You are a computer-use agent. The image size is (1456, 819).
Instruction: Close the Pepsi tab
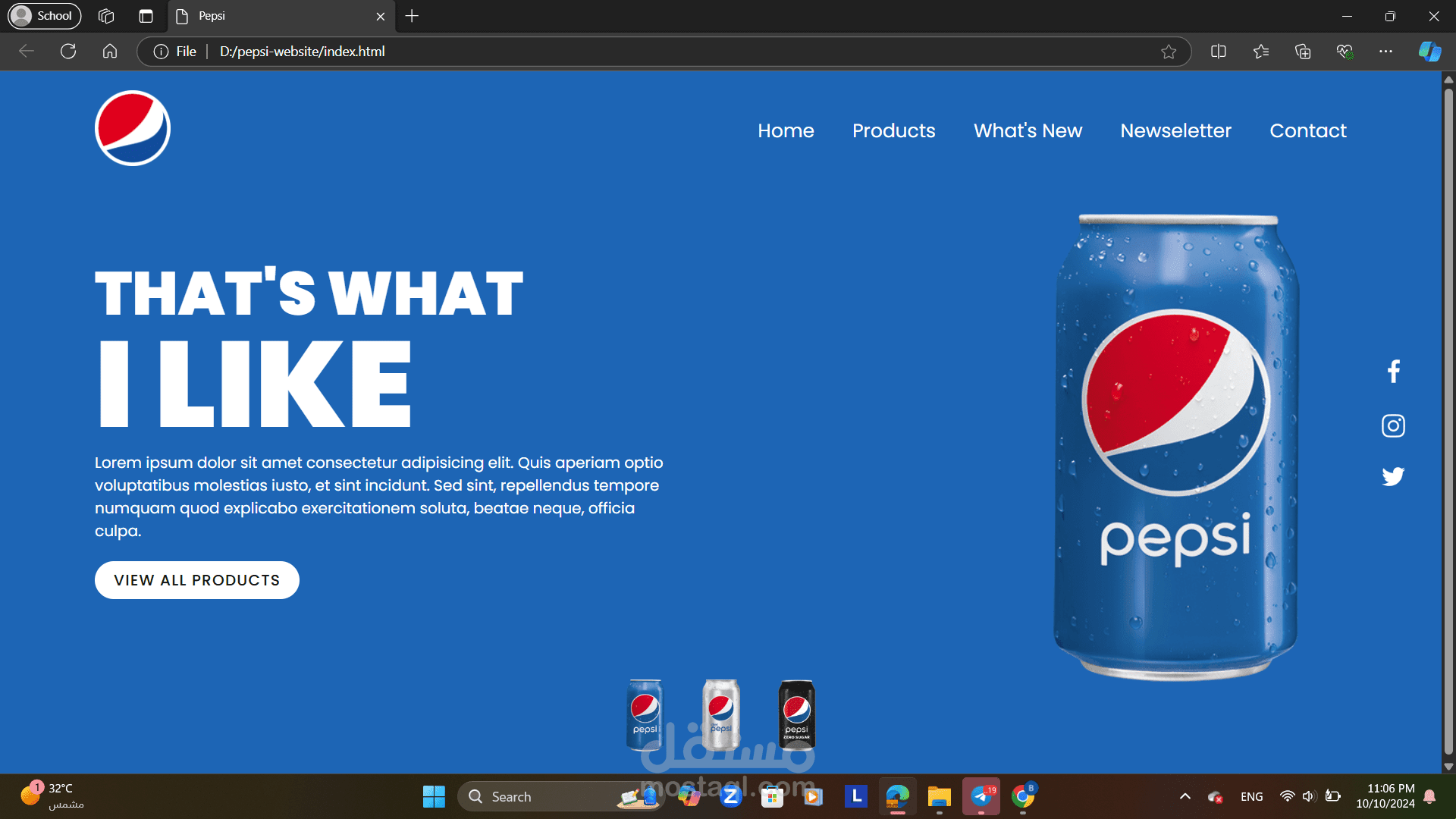(x=381, y=16)
